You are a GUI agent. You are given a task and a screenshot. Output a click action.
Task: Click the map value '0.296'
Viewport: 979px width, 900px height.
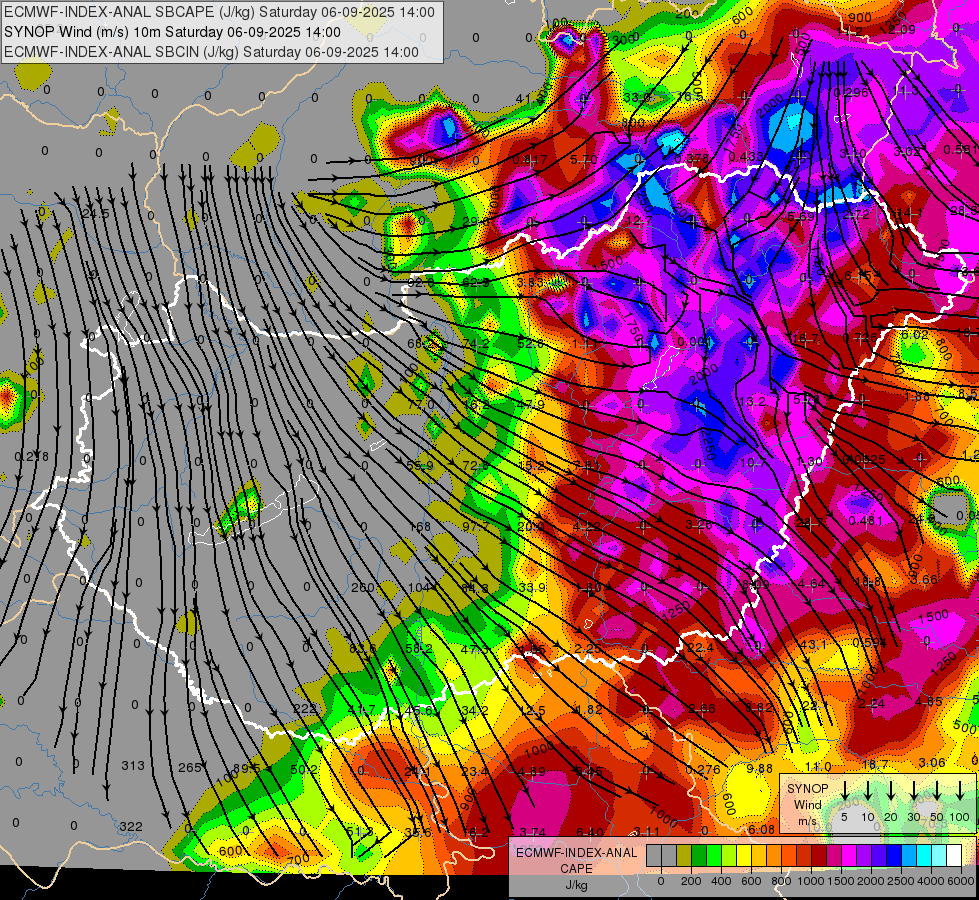(x=852, y=92)
